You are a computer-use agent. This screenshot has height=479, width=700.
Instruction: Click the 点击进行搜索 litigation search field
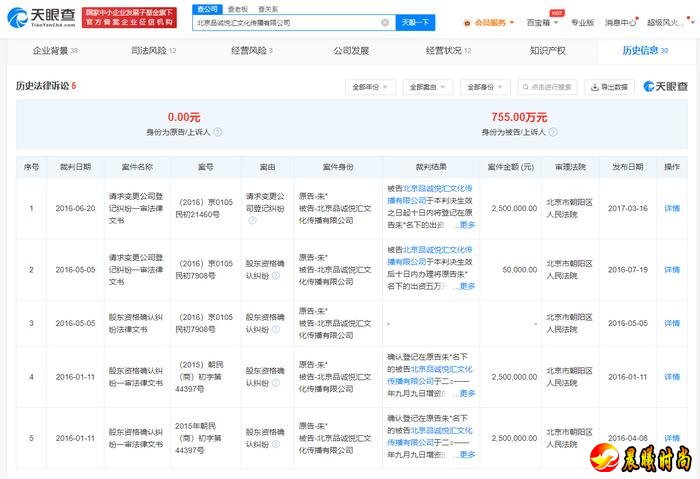547,87
